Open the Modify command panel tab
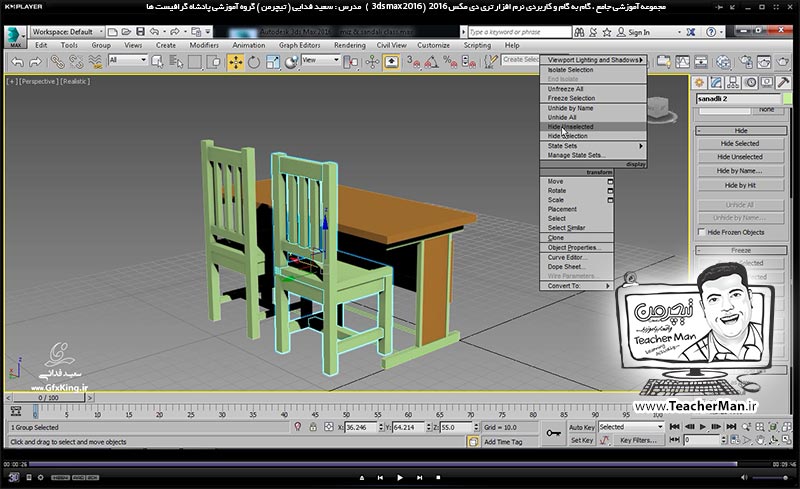The height and width of the screenshot is (489, 800). point(716,82)
